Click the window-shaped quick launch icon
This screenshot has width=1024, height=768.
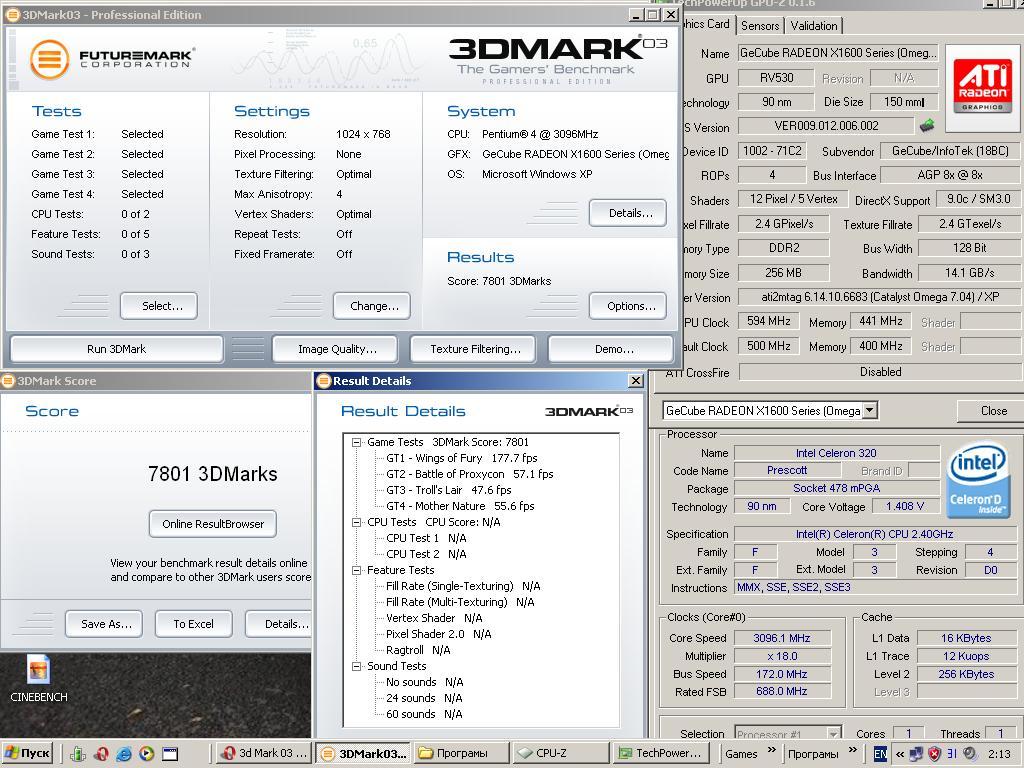click(170, 754)
